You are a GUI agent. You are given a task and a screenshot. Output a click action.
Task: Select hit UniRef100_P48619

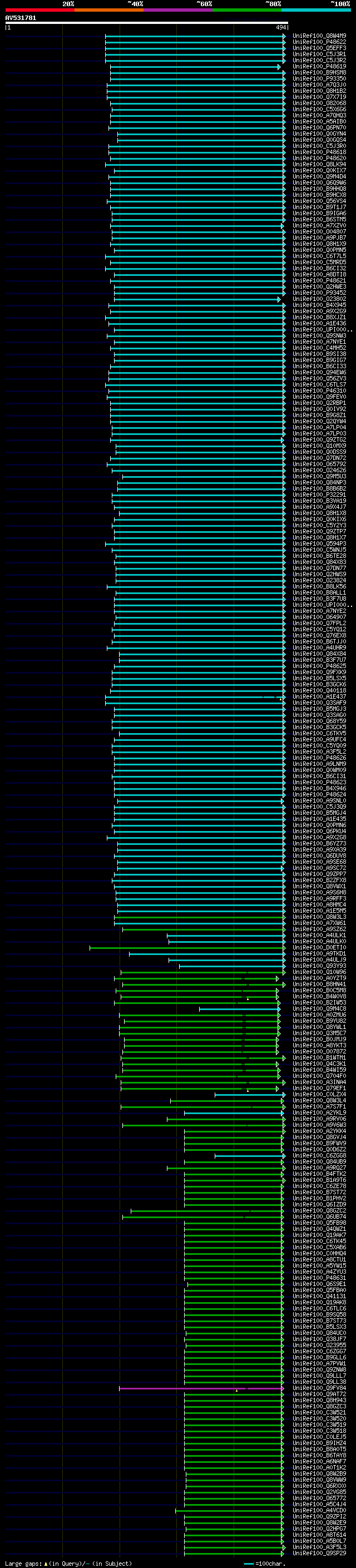click(319, 66)
